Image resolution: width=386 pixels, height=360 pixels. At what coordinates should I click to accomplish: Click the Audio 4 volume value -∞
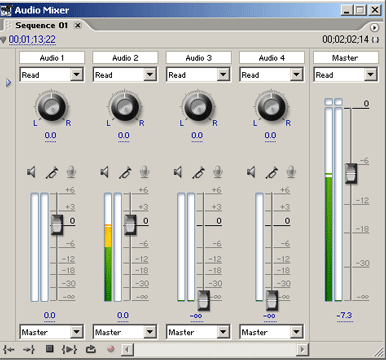click(269, 316)
